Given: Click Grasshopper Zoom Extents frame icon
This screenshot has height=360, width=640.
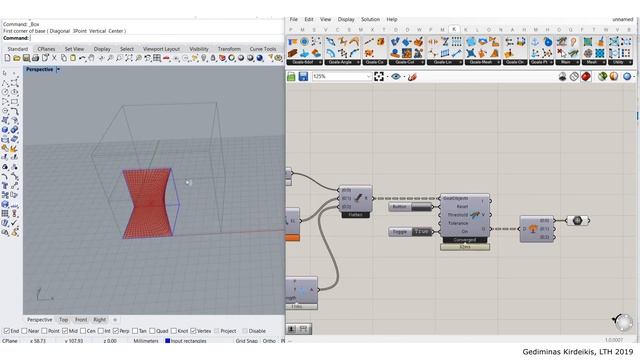Looking at the screenshot, I should point(379,76).
